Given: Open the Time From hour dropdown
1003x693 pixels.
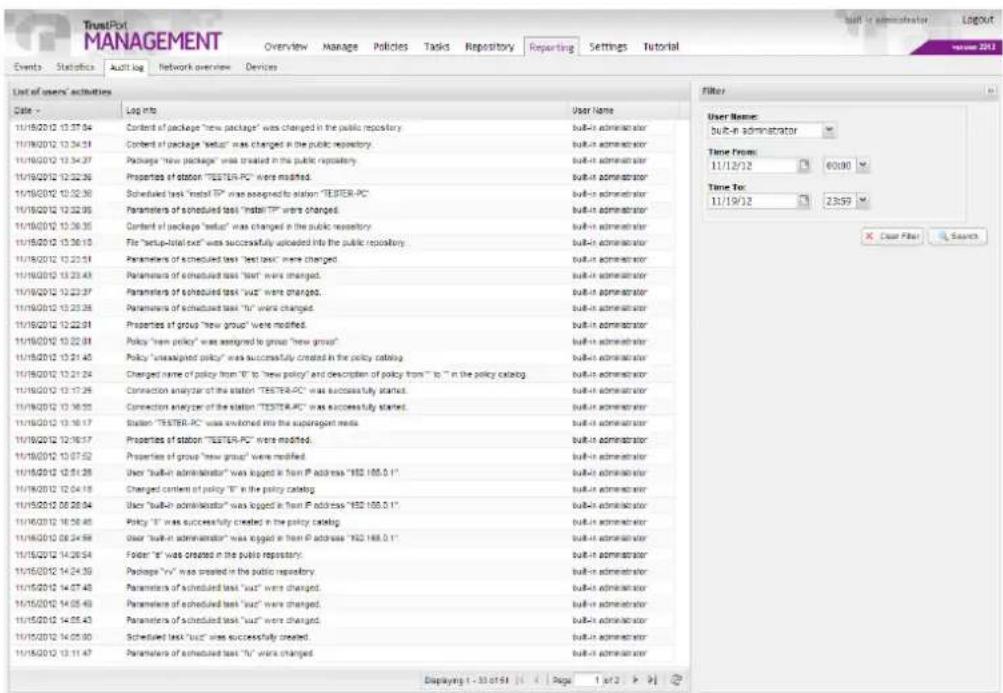Looking at the screenshot, I should point(863,166).
